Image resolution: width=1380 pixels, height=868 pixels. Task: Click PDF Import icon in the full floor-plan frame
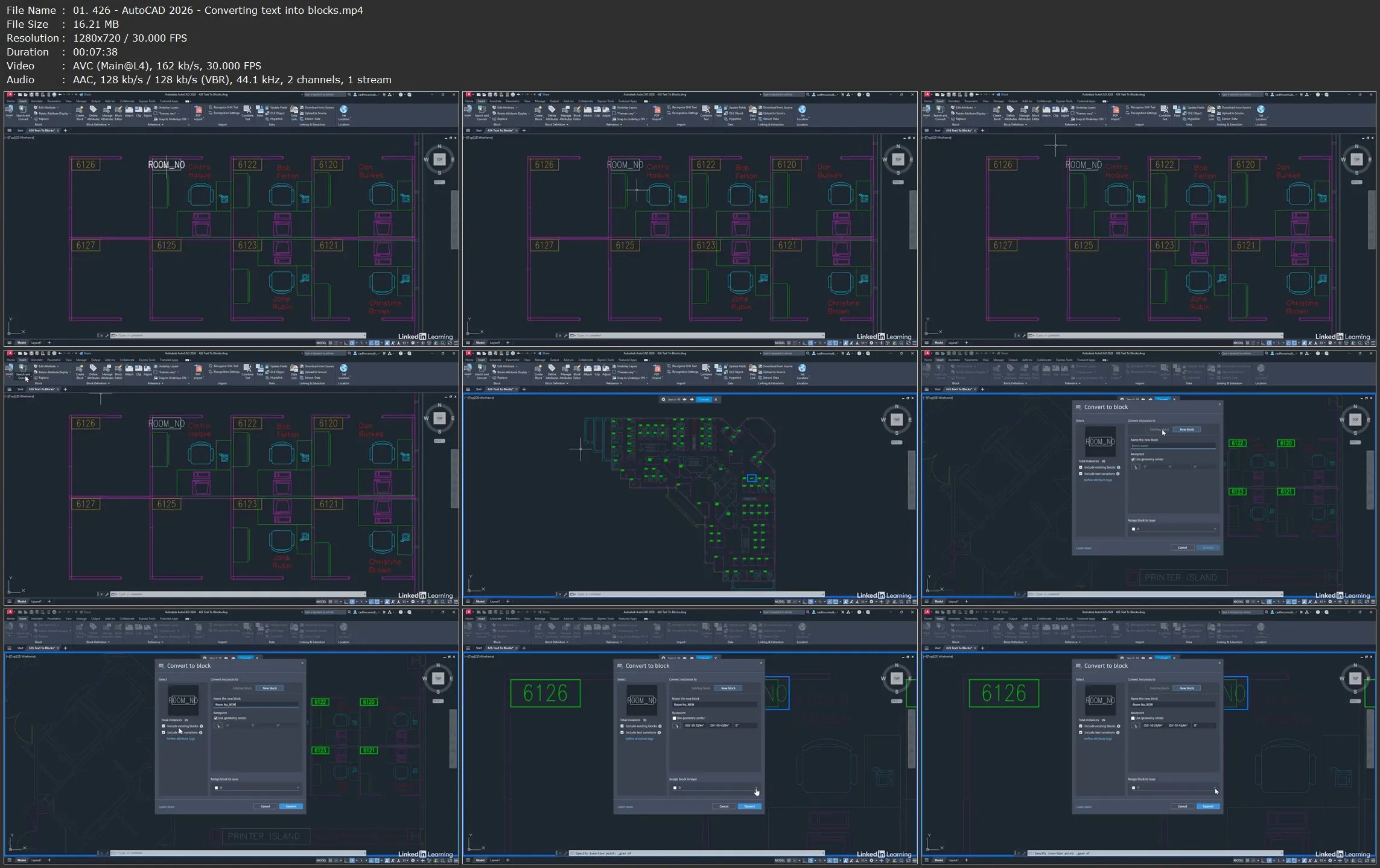[657, 369]
